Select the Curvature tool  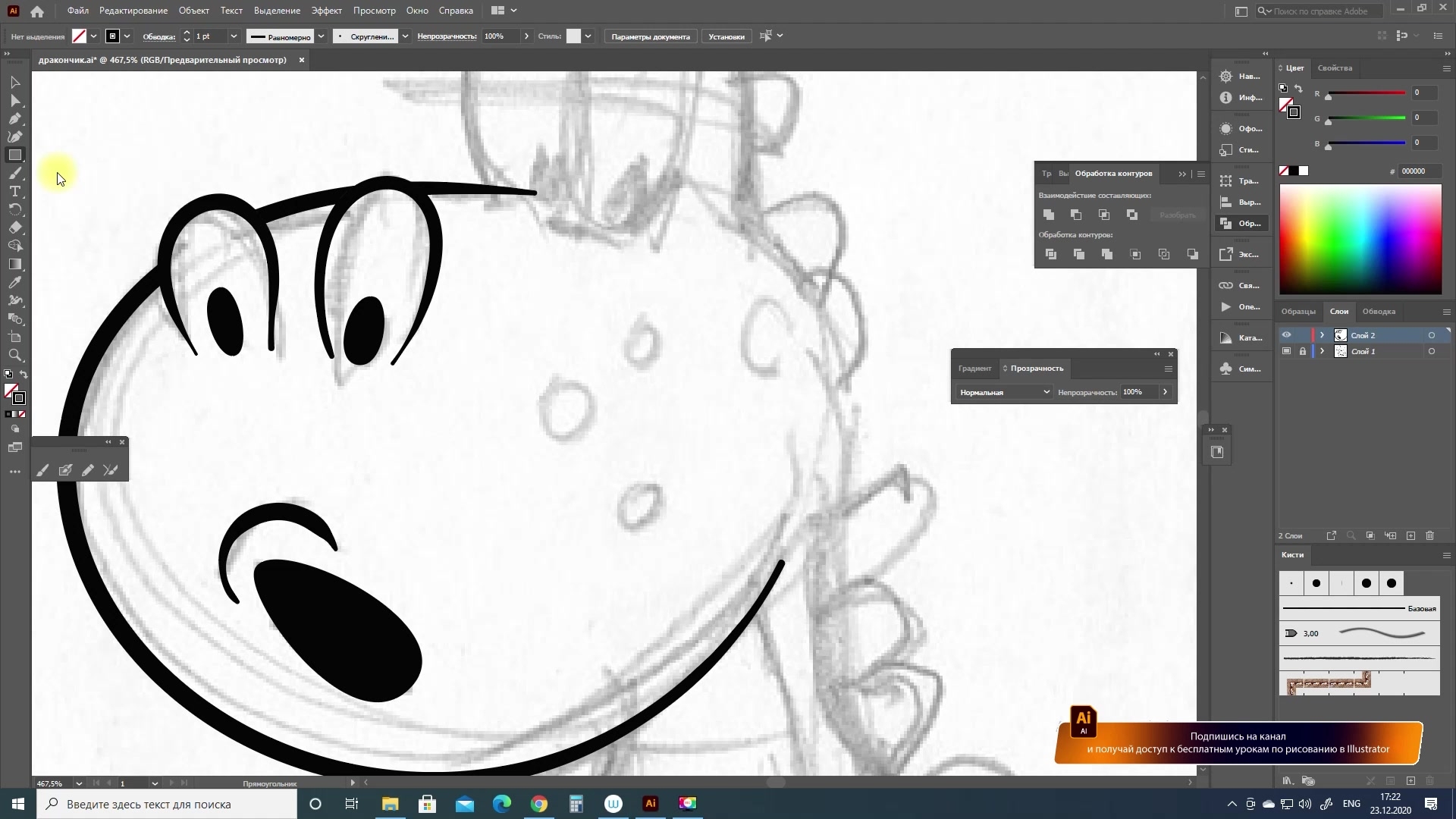pyautogui.click(x=15, y=136)
